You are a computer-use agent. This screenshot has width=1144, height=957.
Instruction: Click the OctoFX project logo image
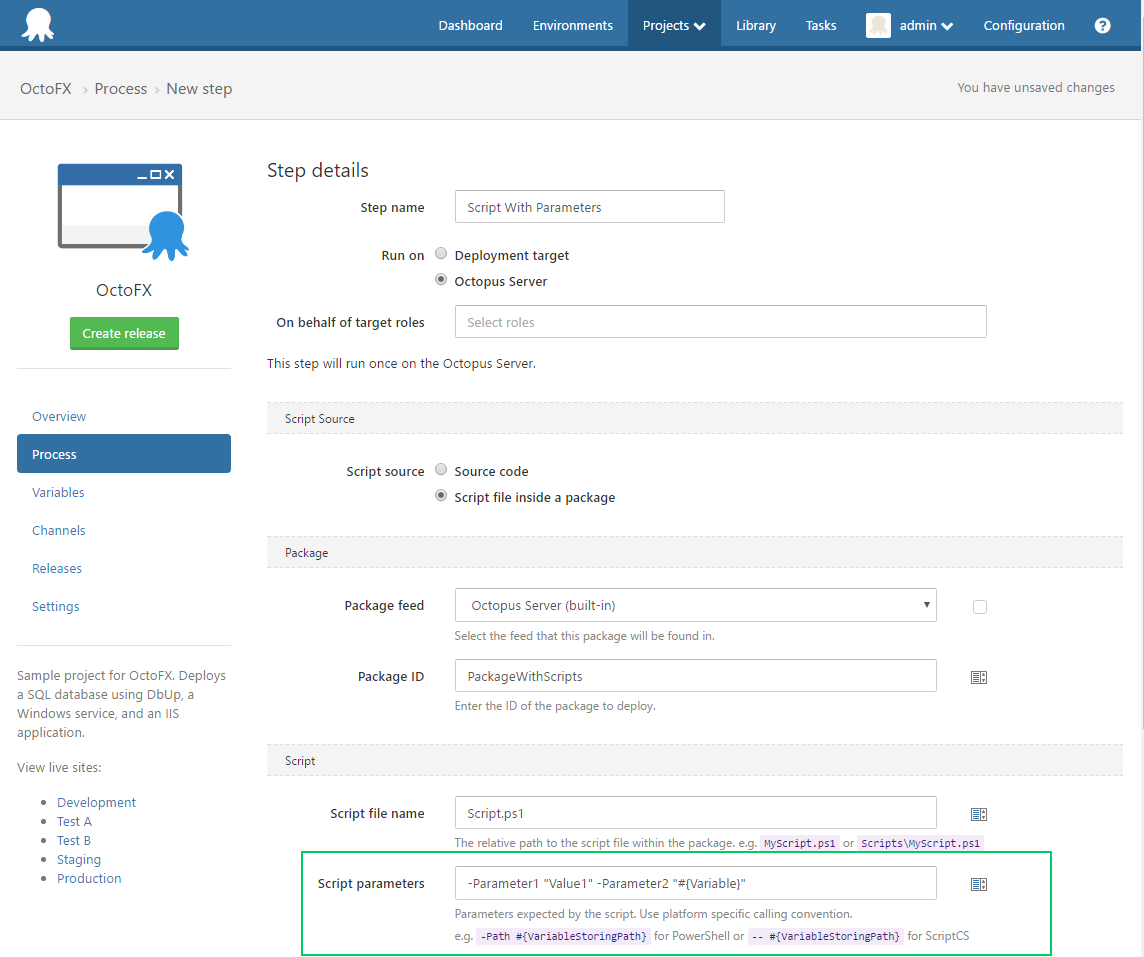click(123, 212)
